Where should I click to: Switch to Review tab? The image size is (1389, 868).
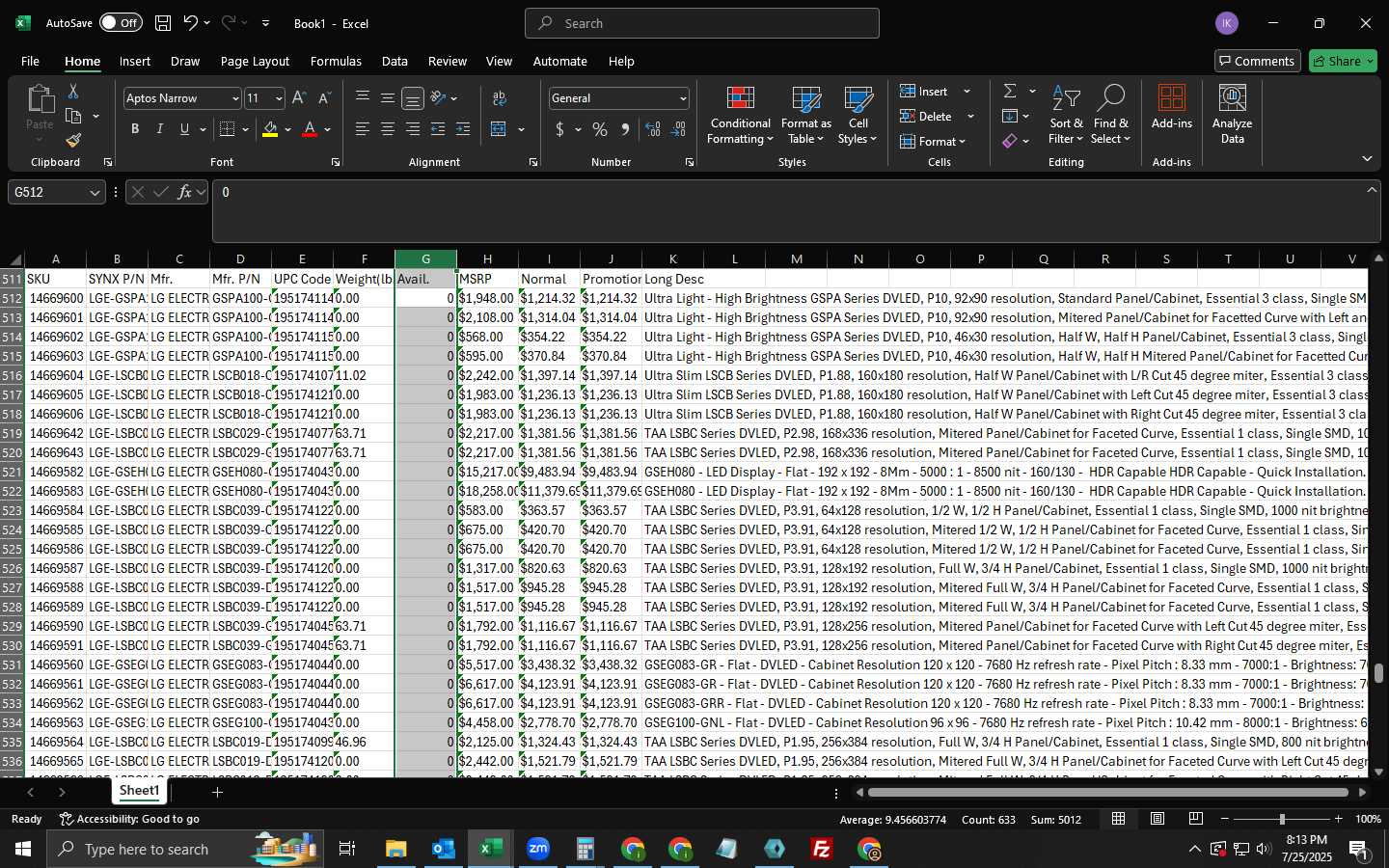pos(448,61)
